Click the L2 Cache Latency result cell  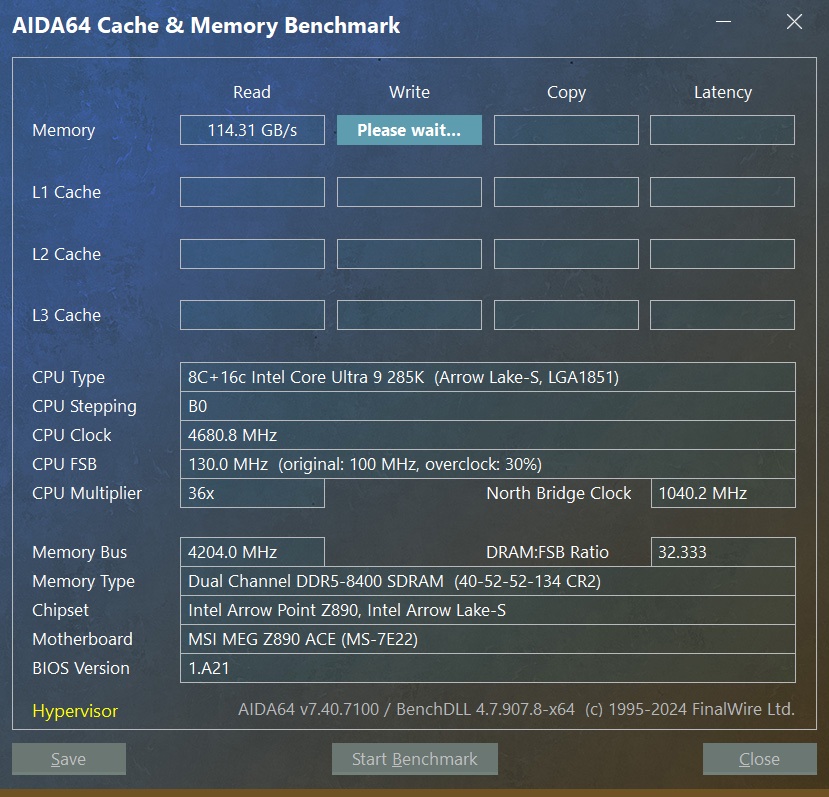tap(722, 254)
